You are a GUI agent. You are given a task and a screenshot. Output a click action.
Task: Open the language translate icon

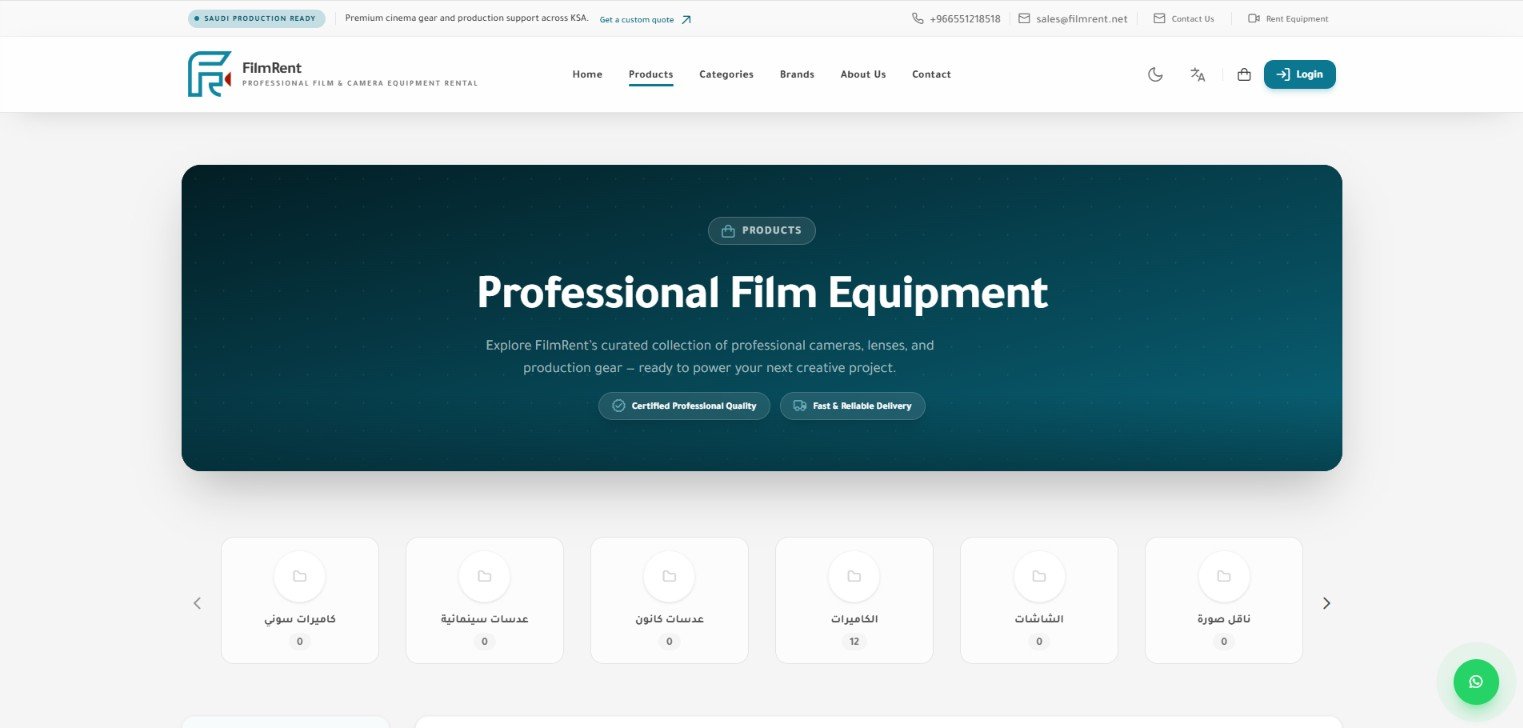[x=1197, y=74]
